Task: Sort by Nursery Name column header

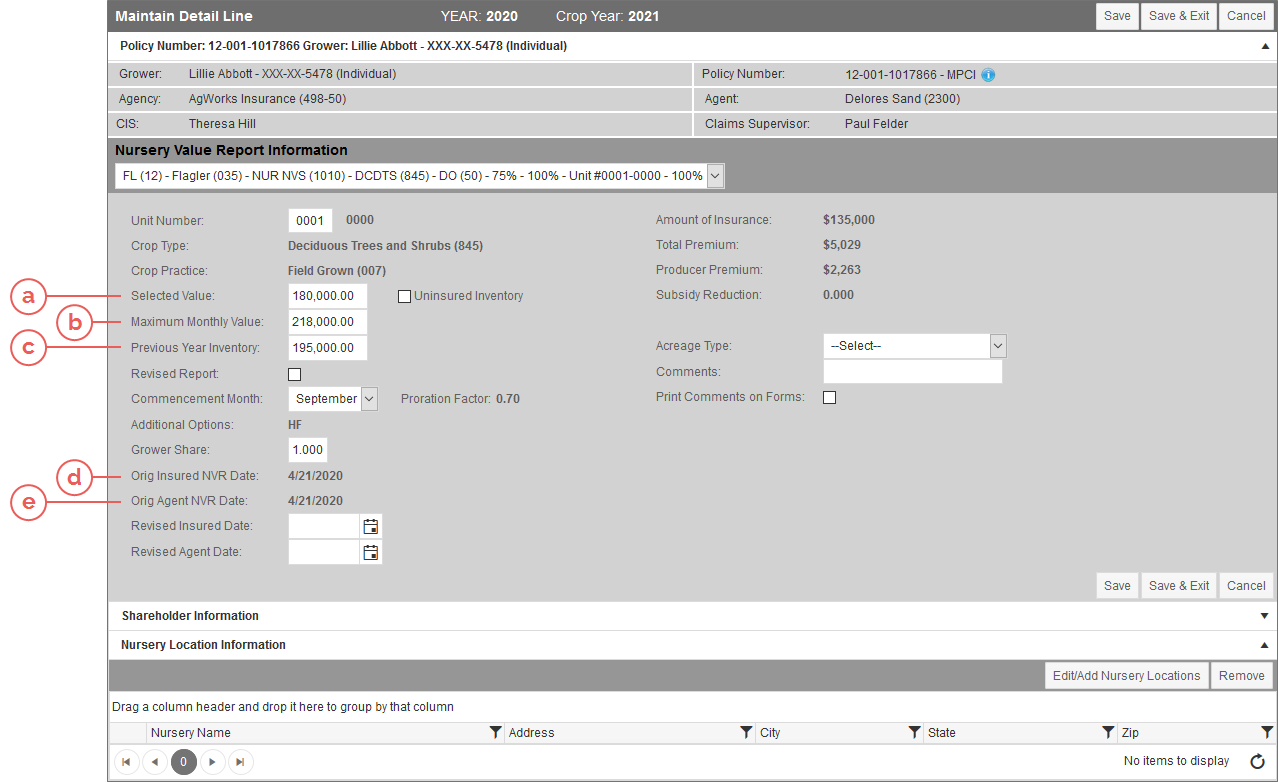Action: (190, 733)
